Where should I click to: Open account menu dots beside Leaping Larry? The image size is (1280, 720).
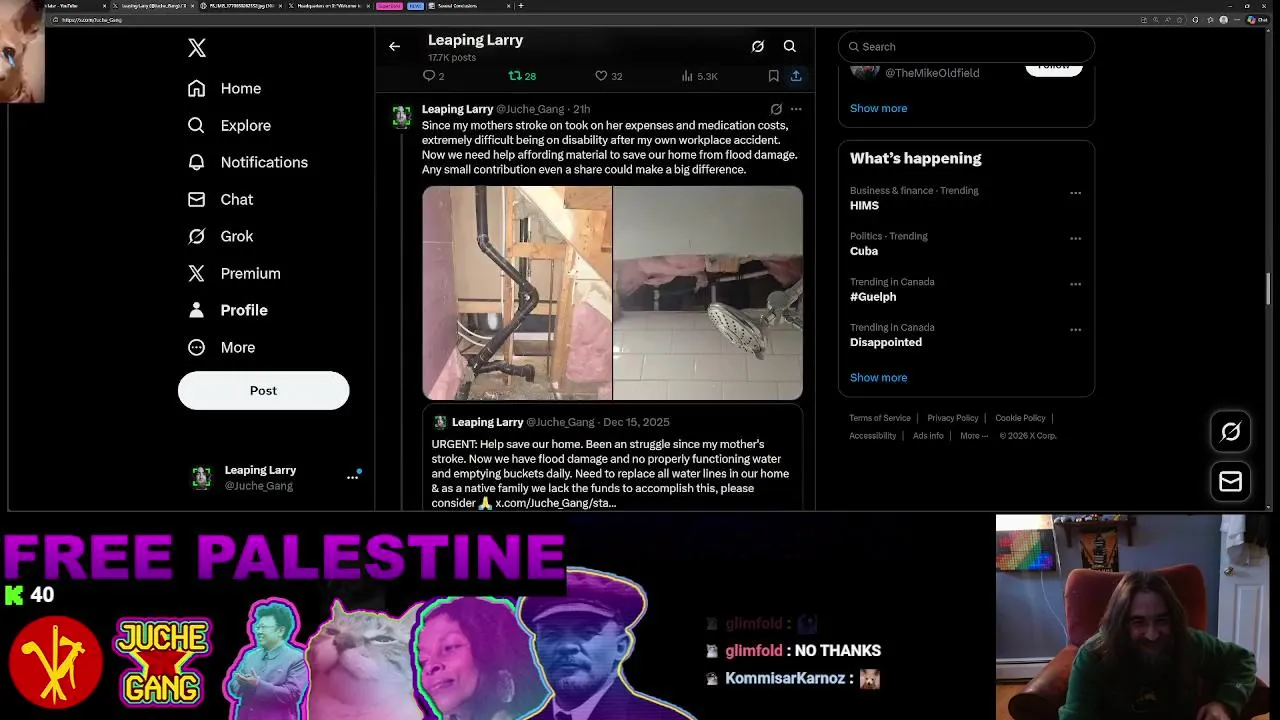point(352,477)
